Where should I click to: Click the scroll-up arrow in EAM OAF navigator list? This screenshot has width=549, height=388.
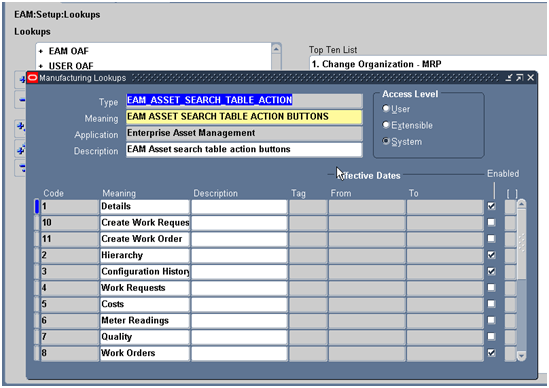[276, 49]
